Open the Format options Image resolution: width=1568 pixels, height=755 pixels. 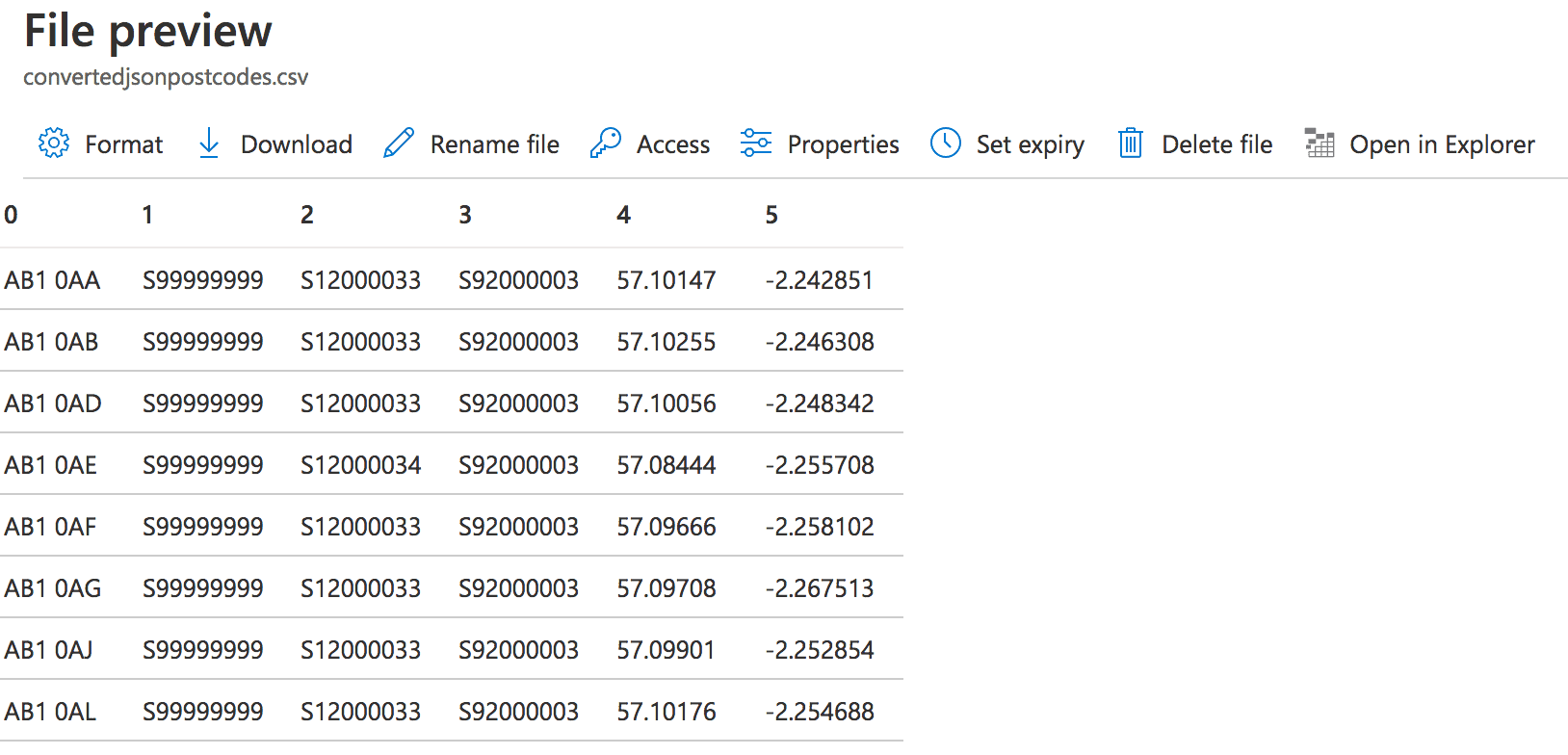[x=123, y=144]
